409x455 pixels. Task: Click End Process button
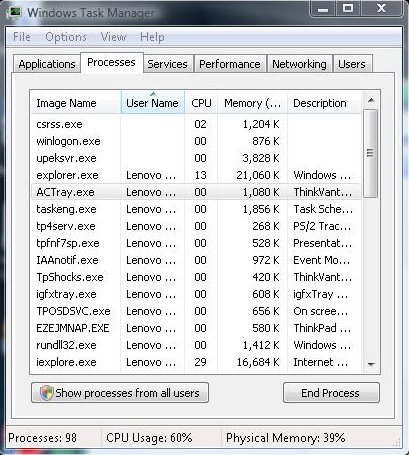(331, 393)
